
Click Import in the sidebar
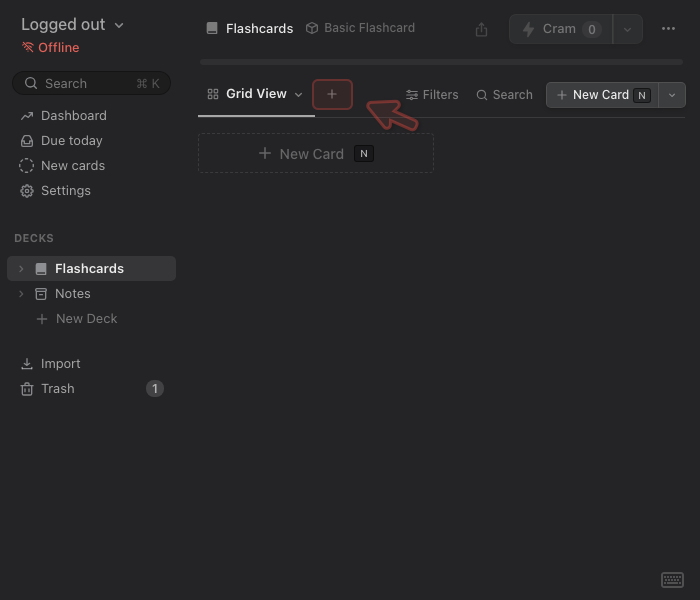click(60, 364)
